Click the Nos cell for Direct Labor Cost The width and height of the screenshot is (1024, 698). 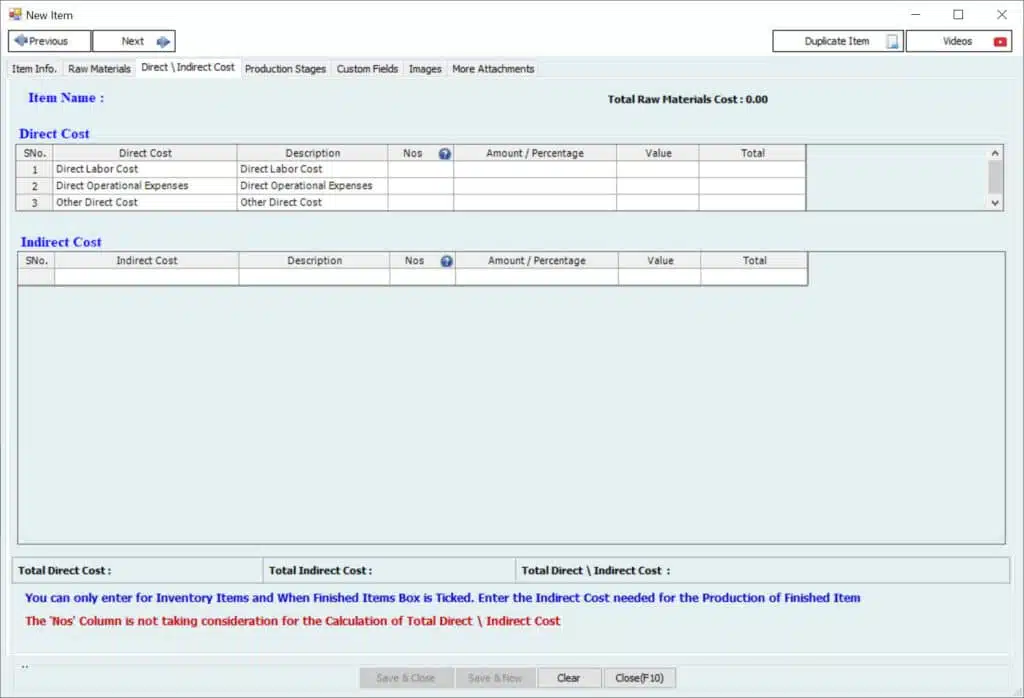pyautogui.click(x=421, y=169)
